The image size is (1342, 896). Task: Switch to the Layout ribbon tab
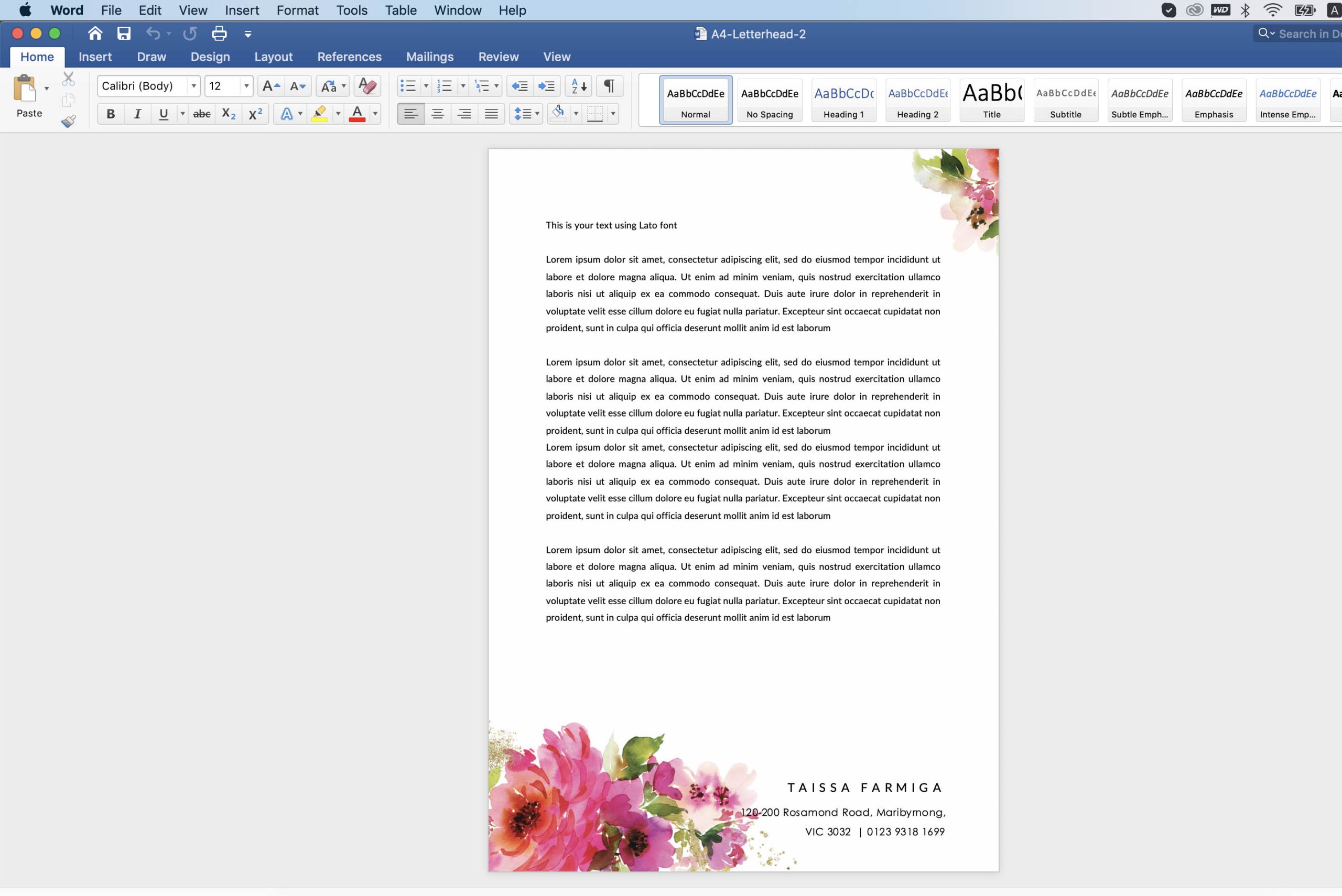pyautogui.click(x=273, y=57)
